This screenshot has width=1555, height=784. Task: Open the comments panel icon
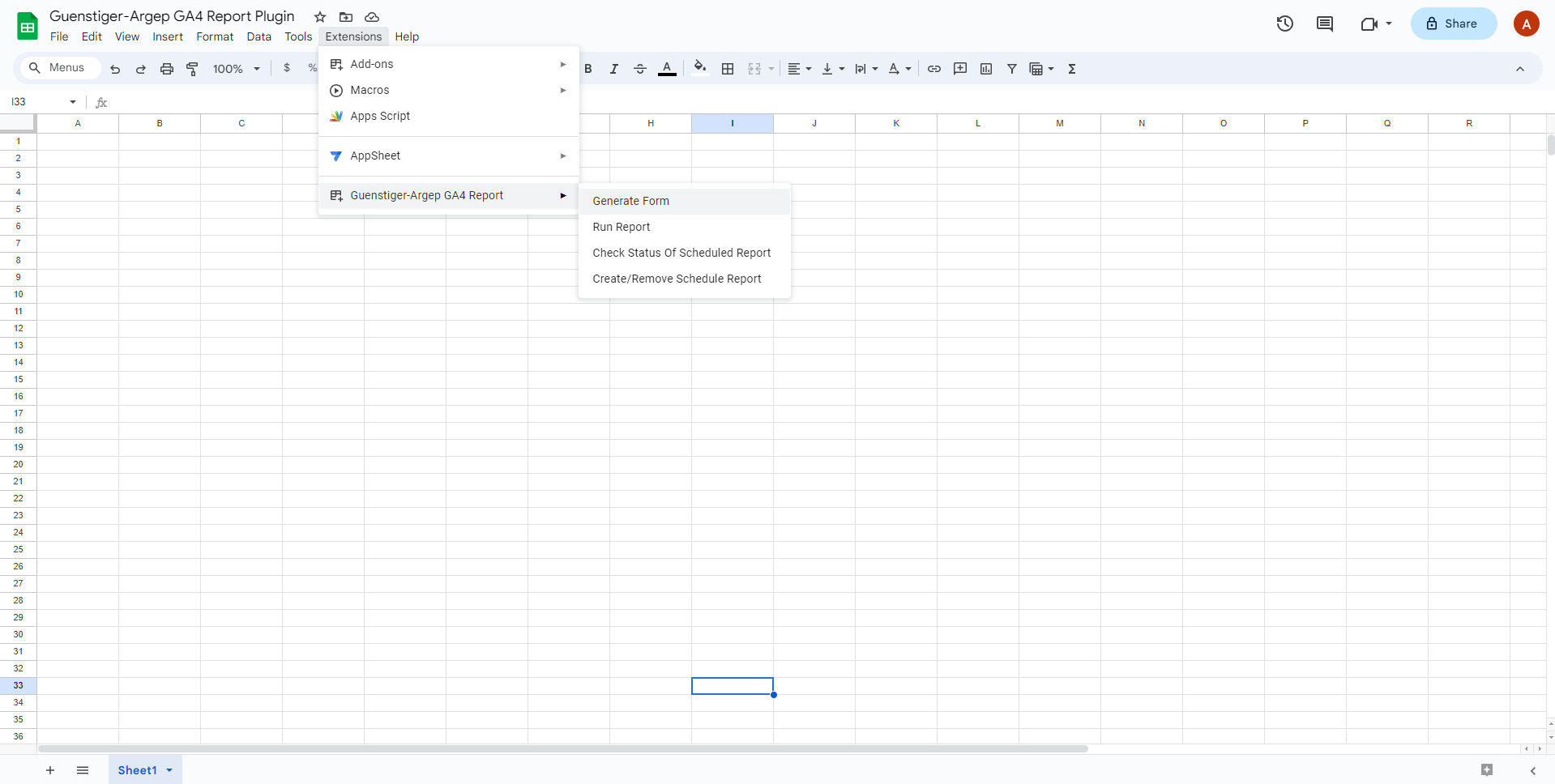point(1325,23)
